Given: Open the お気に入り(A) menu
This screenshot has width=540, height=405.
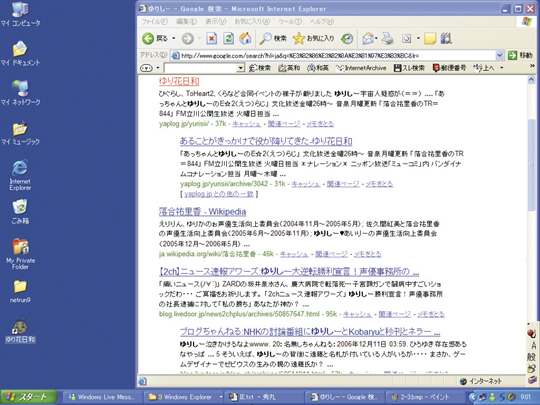Looking at the screenshot, I should [x=252, y=22].
